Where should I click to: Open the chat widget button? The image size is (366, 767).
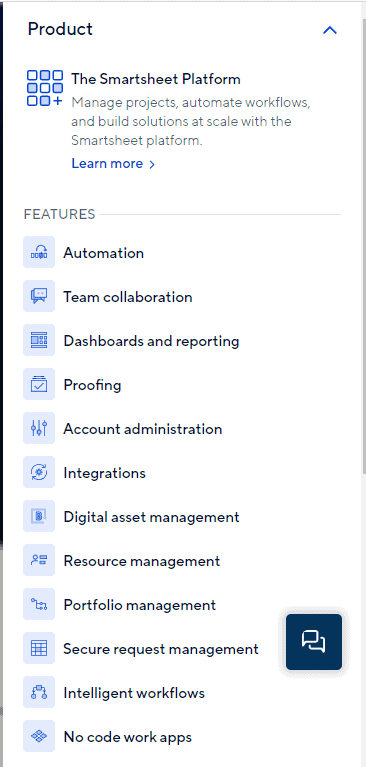point(314,642)
